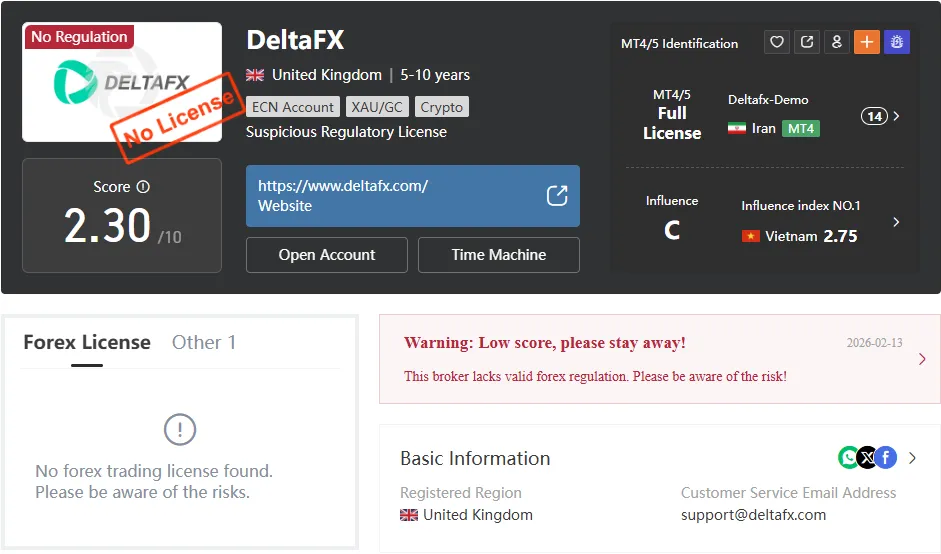Click the 'MT4/5 Identification' label
This screenshot has width=941, height=554.
pos(679,43)
